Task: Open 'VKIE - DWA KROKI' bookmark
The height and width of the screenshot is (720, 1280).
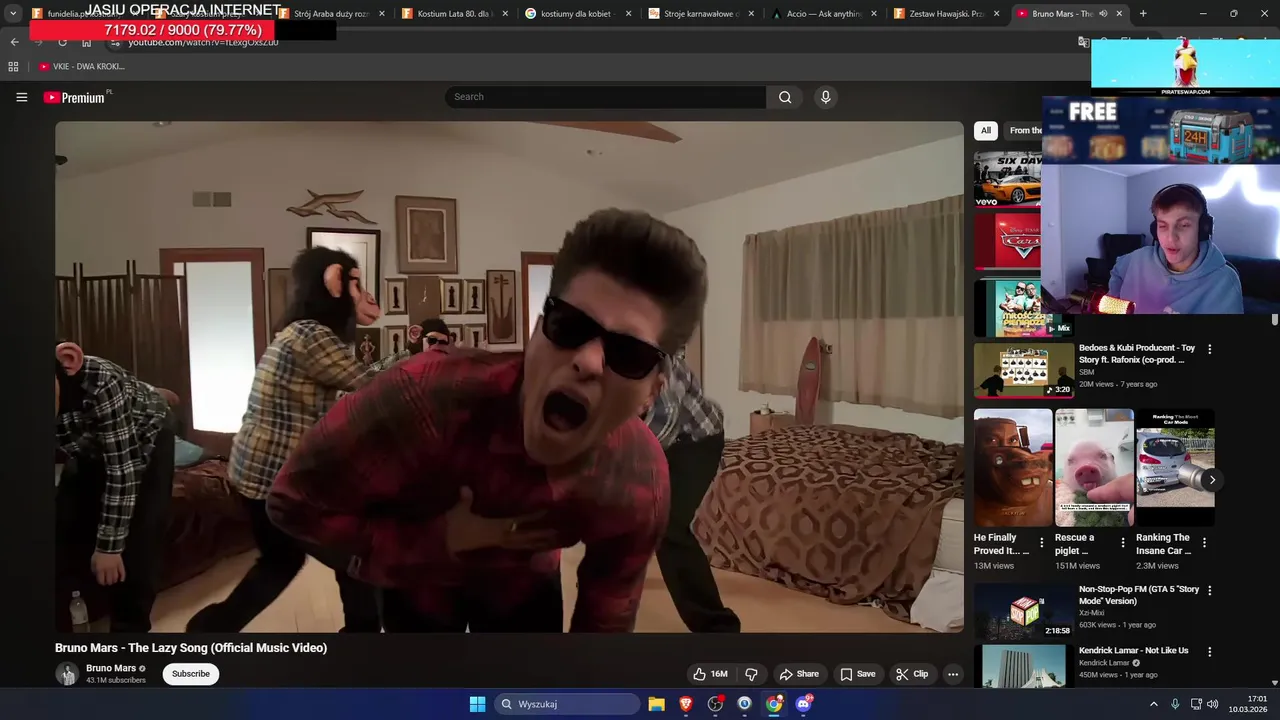Action: click(x=82, y=66)
